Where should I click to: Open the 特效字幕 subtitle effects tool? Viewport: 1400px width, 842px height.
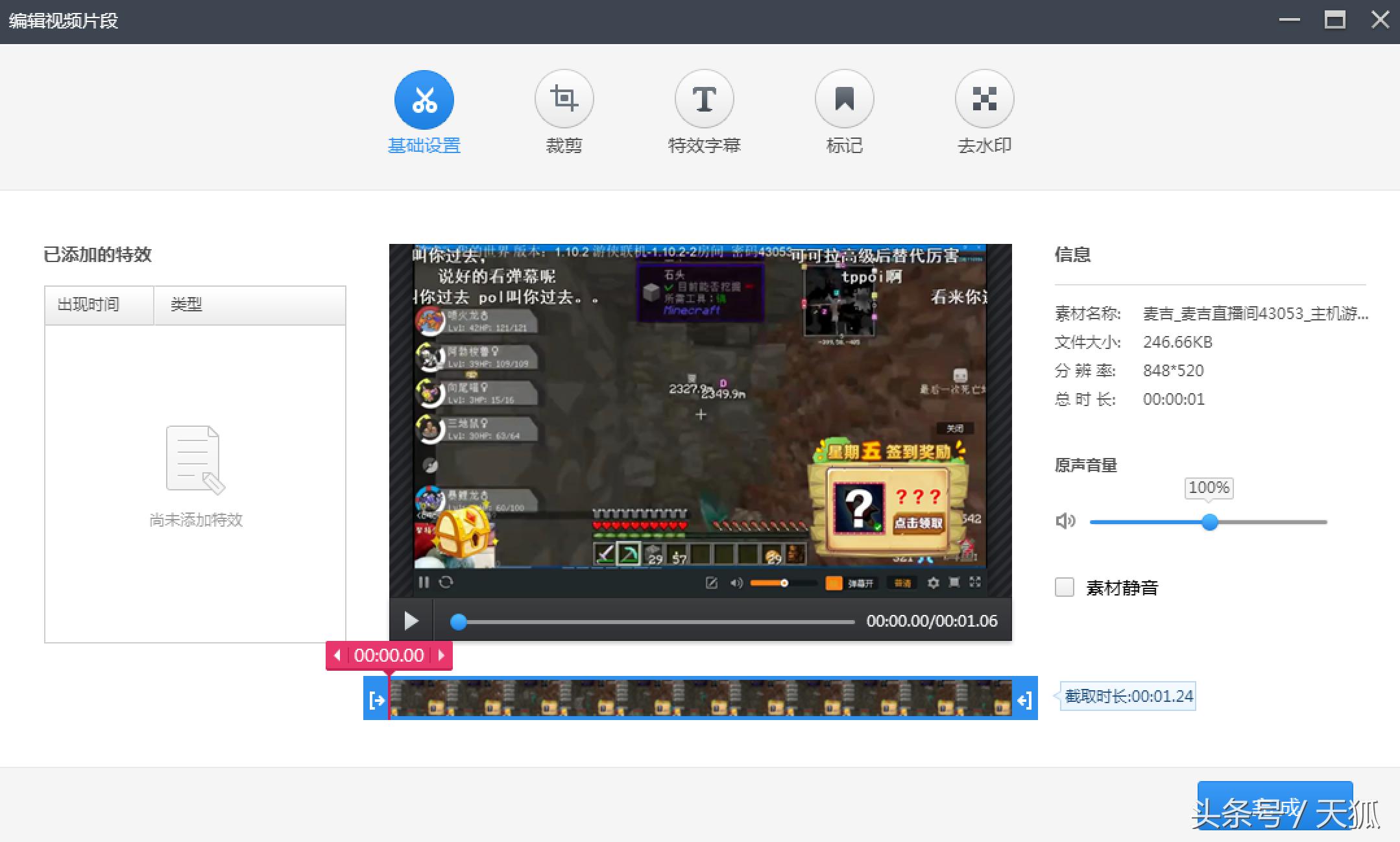pos(703,99)
